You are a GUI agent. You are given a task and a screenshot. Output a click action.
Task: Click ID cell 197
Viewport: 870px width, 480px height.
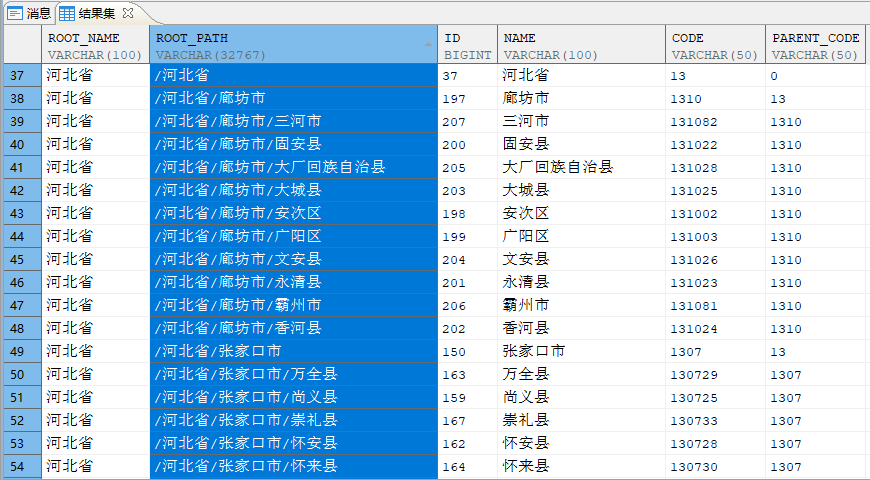pos(468,99)
